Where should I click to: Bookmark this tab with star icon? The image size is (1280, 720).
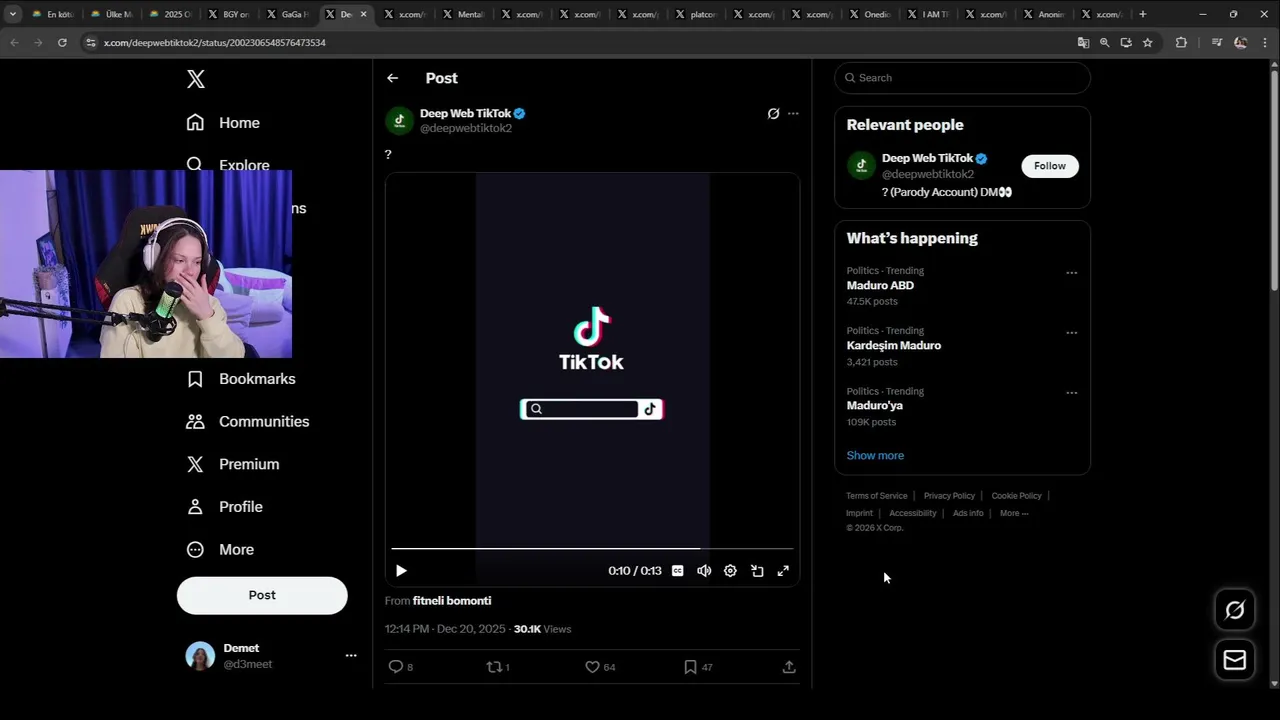(1147, 43)
